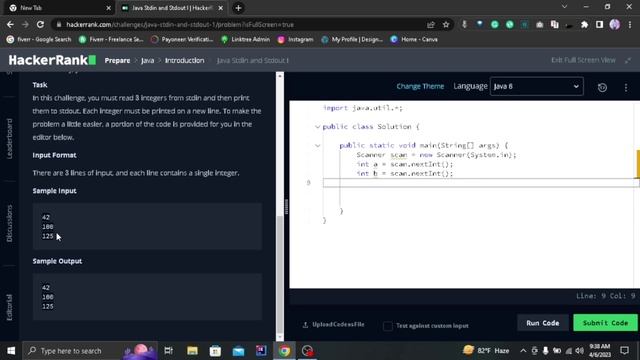Image resolution: width=640 pixels, height=360 pixels.
Task: Click the browser address bar URL
Action: coord(180,24)
